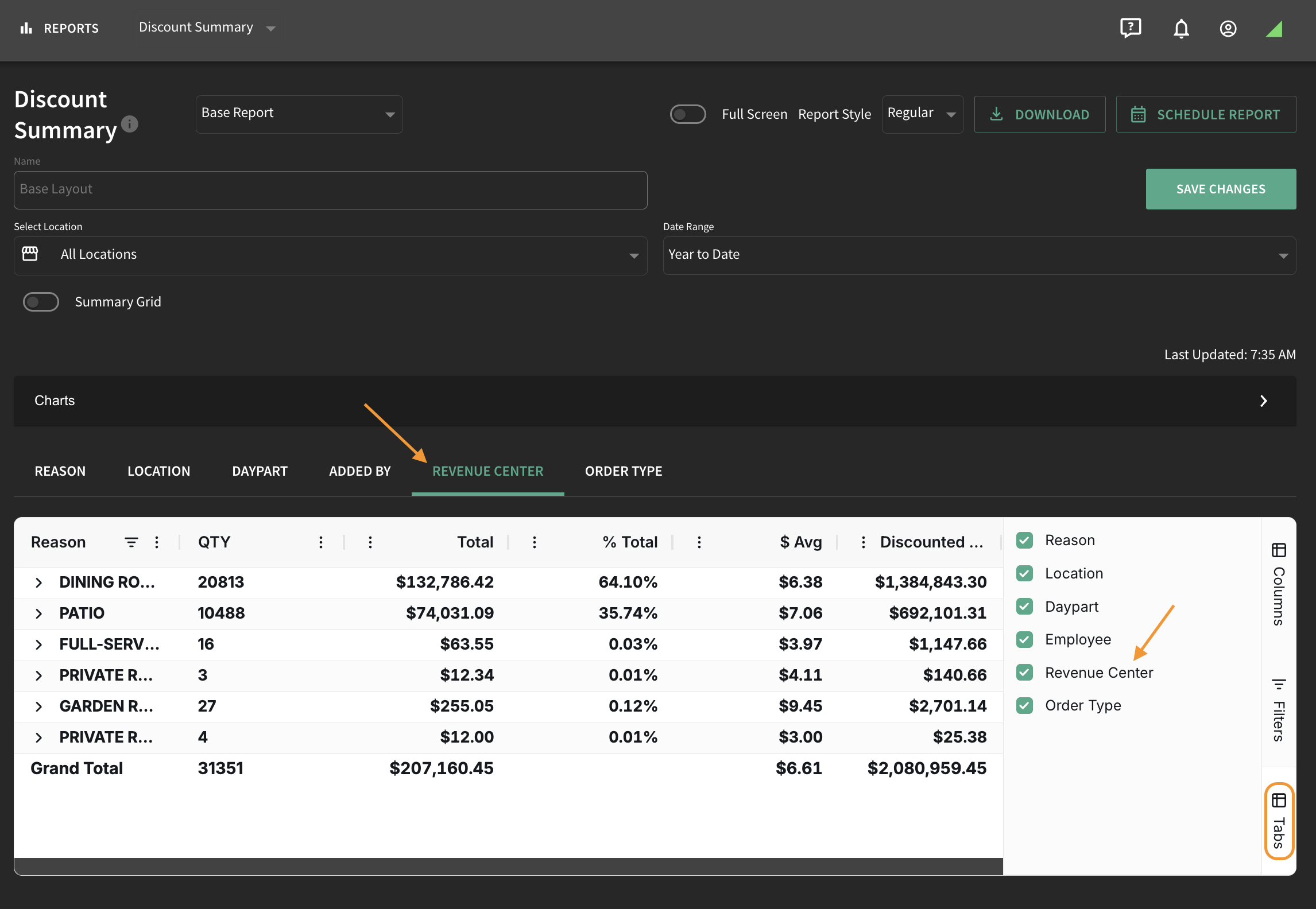Image resolution: width=1316 pixels, height=909 pixels.
Task: Switch to the Daypart tab
Action: 260,471
